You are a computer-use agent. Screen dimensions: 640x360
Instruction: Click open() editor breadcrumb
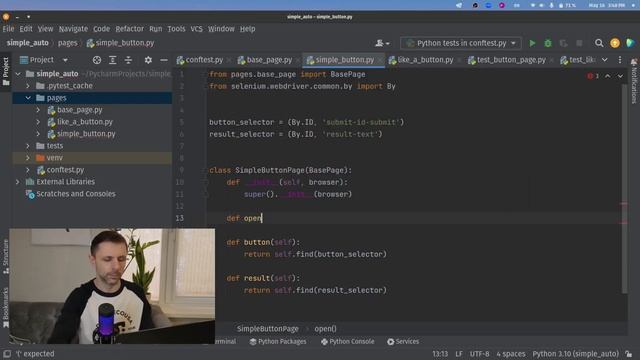tap(325, 329)
